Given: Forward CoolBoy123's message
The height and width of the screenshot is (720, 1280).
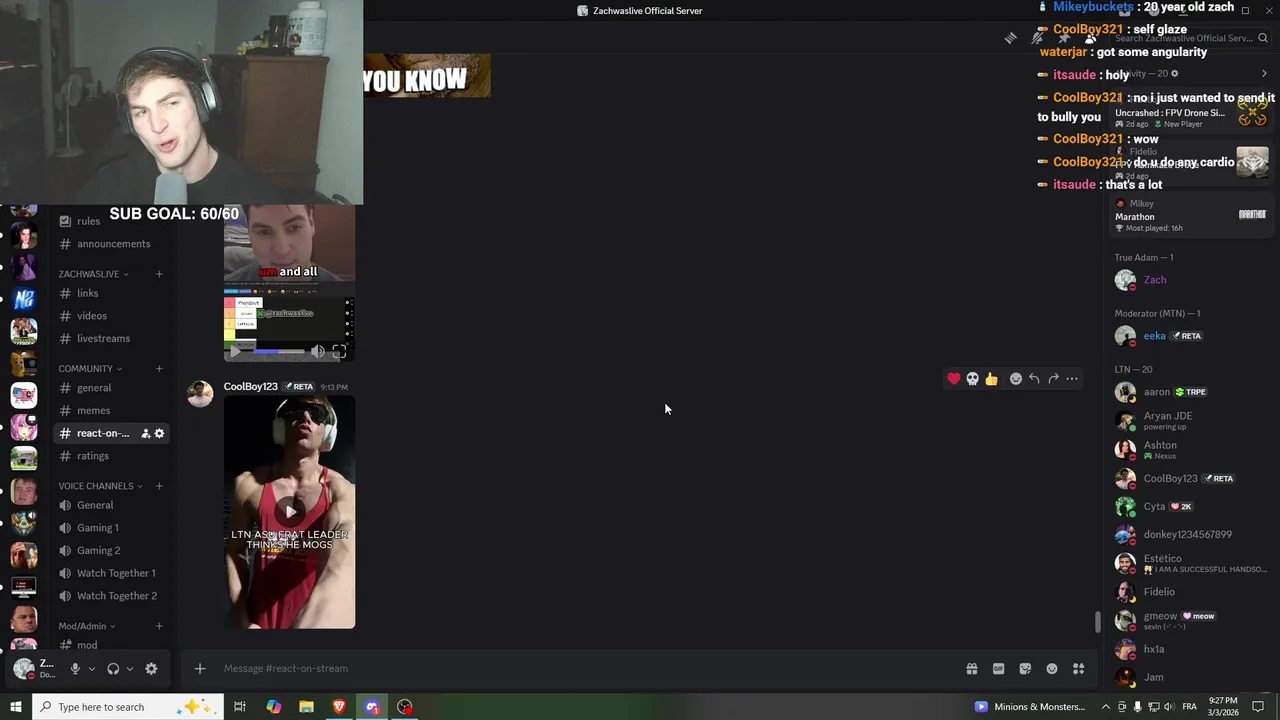Looking at the screenshot, I should tap(1053, 379).
